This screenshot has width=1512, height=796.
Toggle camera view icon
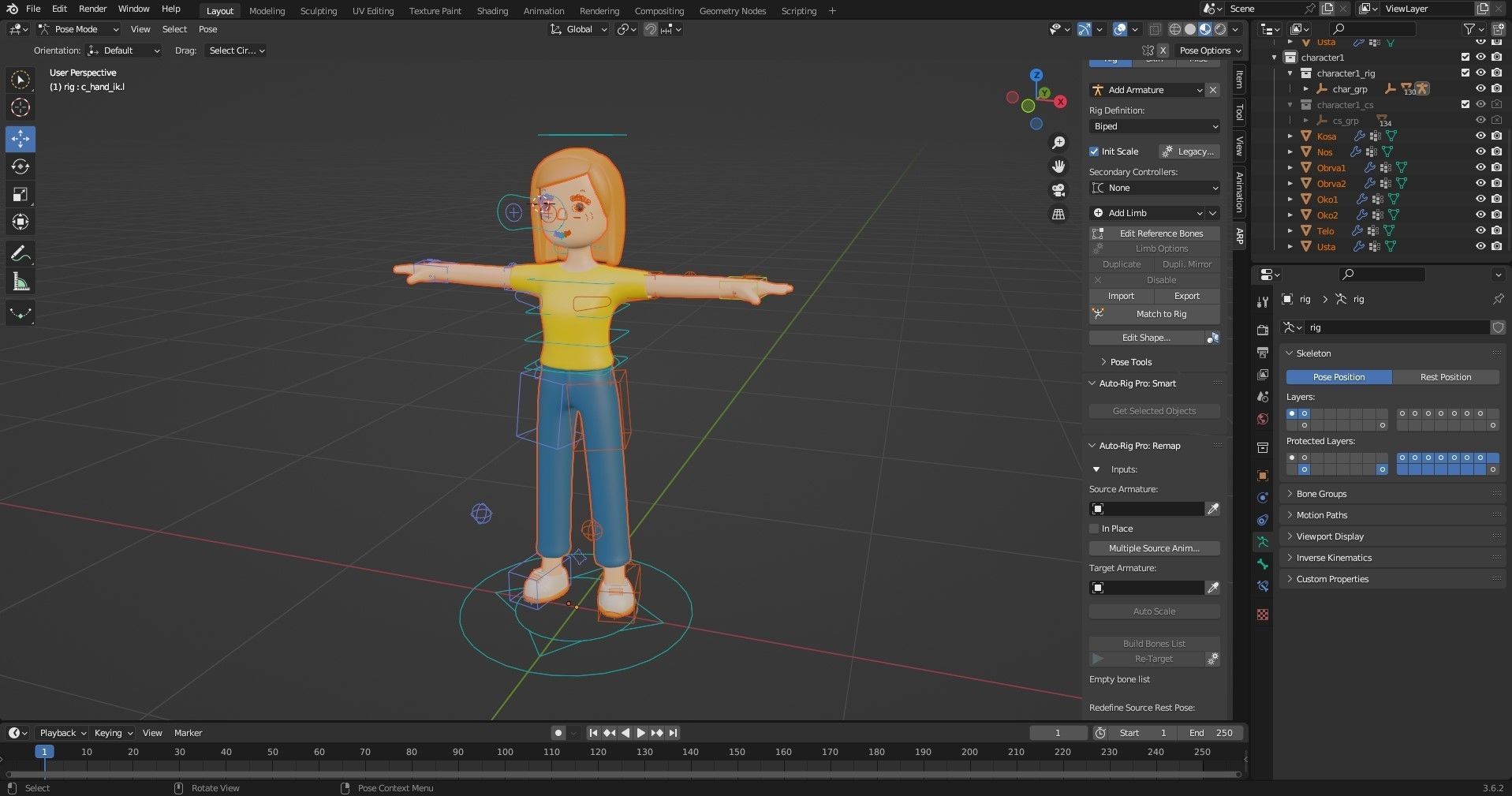(1058, 190)
